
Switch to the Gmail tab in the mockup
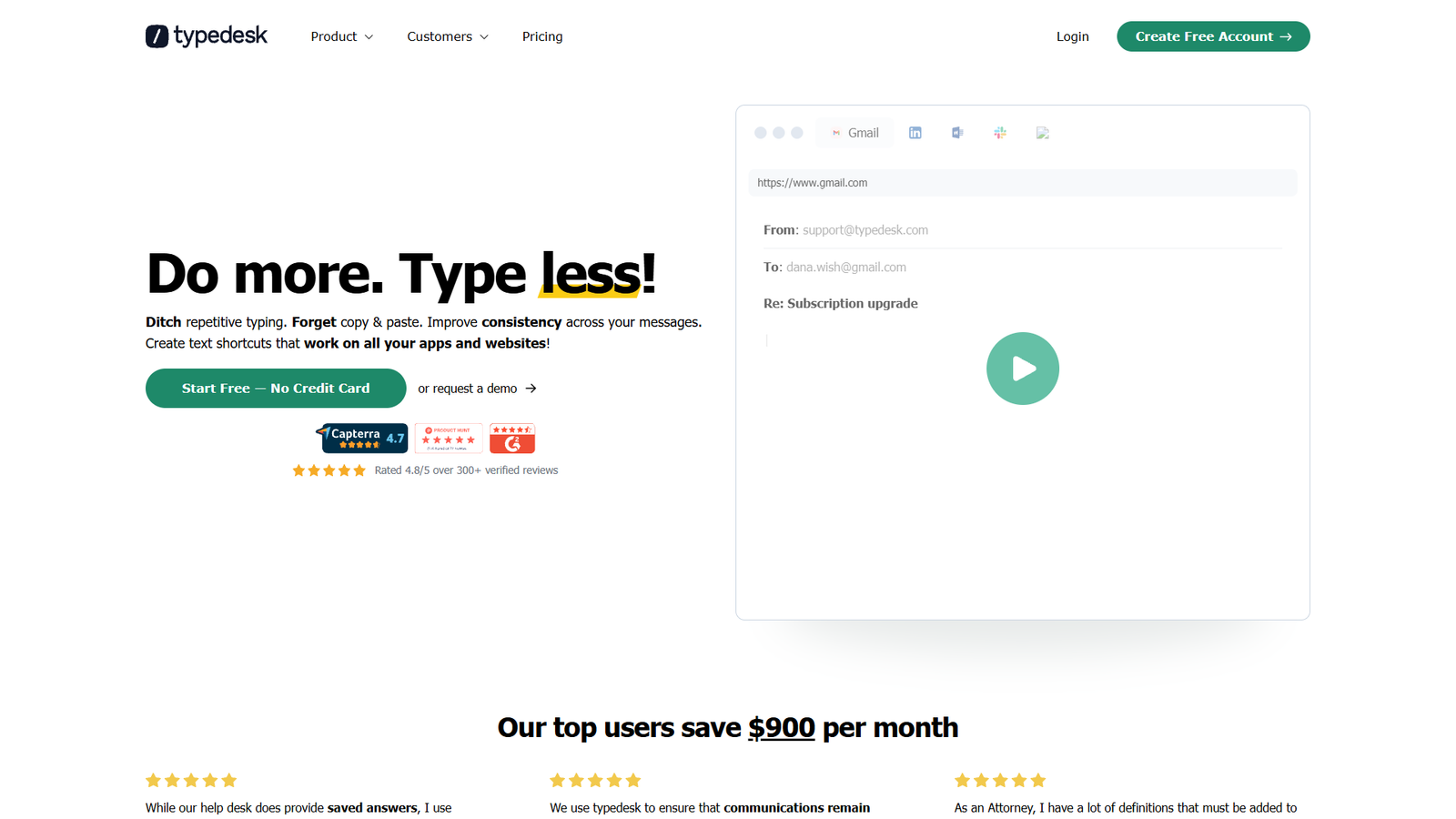pos(854,133)
